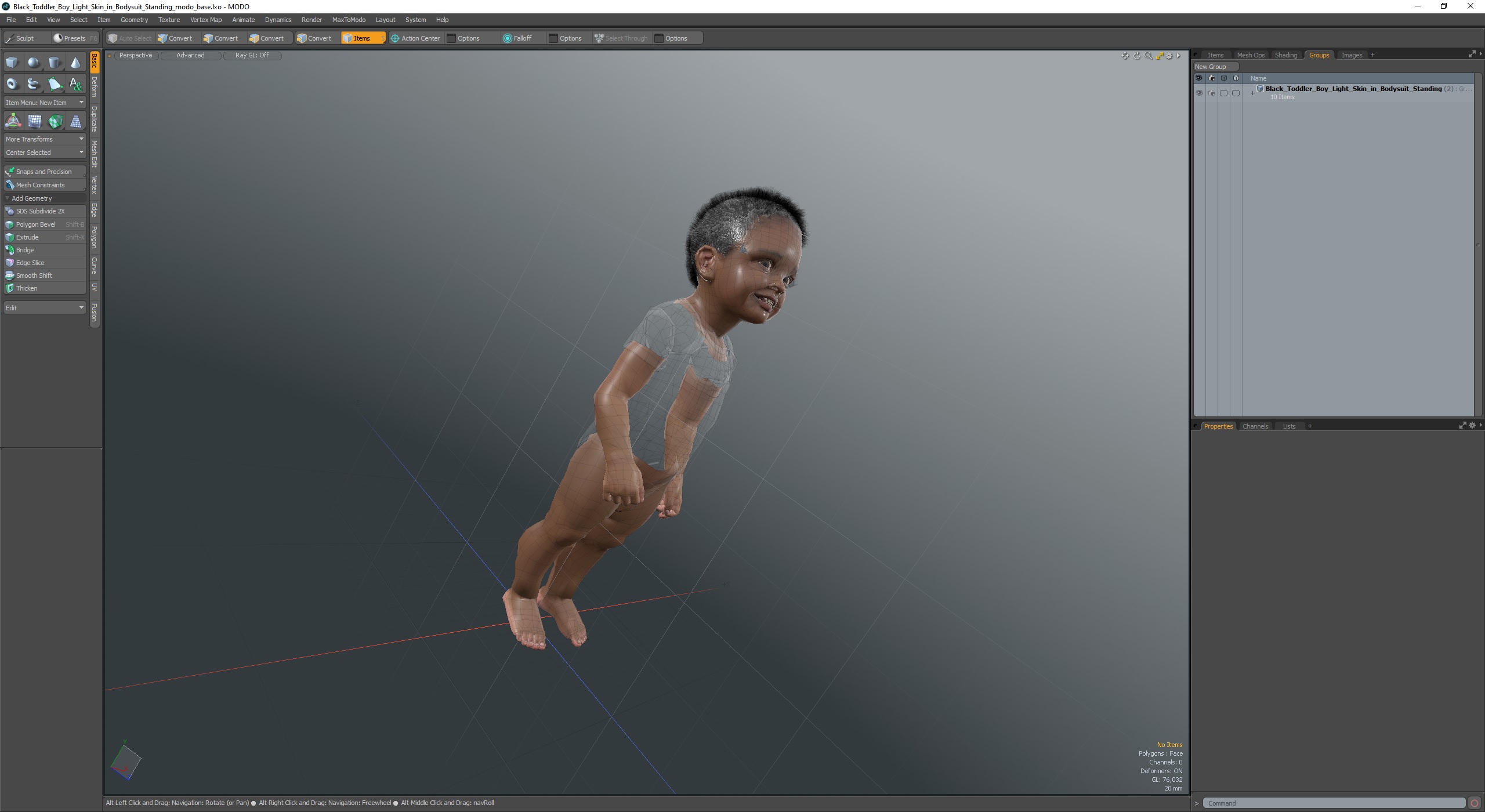1485x812 pixels.
Task: Select the Taper tool
Action: pyautogui.click(x=75, y=121)
